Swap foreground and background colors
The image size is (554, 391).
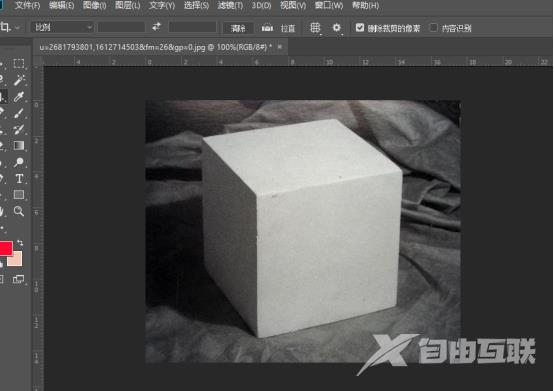[x=20, y=243]
